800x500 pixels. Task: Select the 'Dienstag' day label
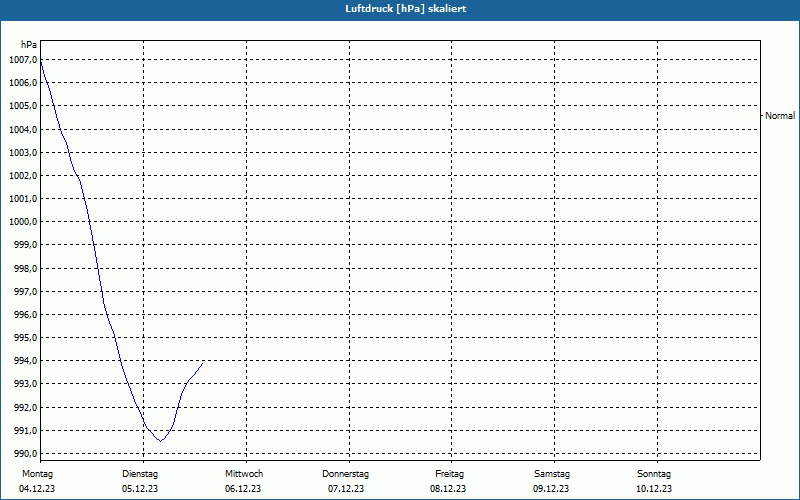pyautogui.click(x=140, y=474)
